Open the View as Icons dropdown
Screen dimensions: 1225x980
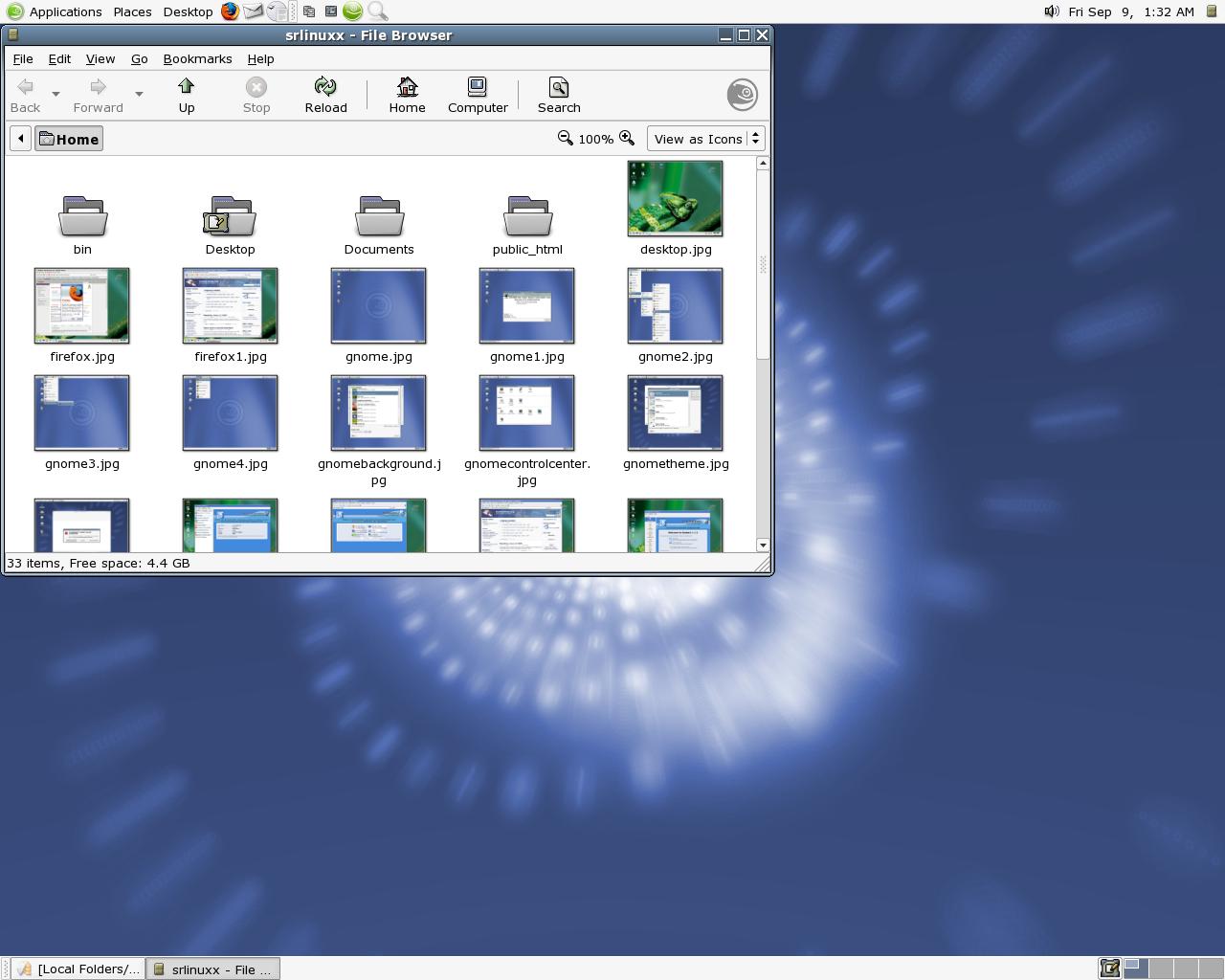pyautogui.click(x=705, y=139)
